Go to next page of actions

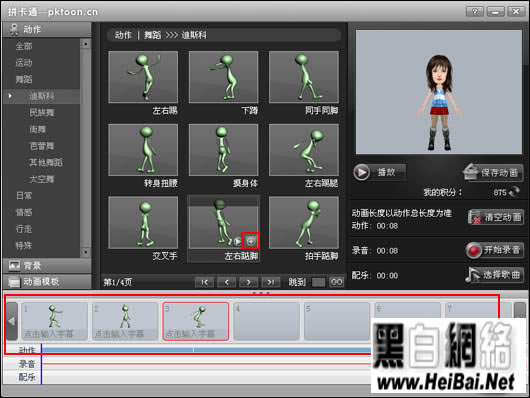248,282
